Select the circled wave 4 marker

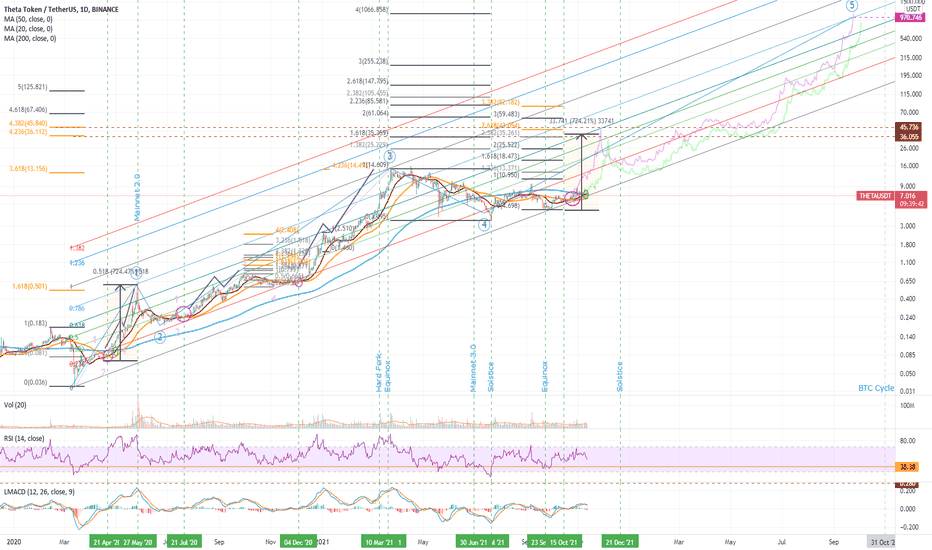tap(484, 224)
